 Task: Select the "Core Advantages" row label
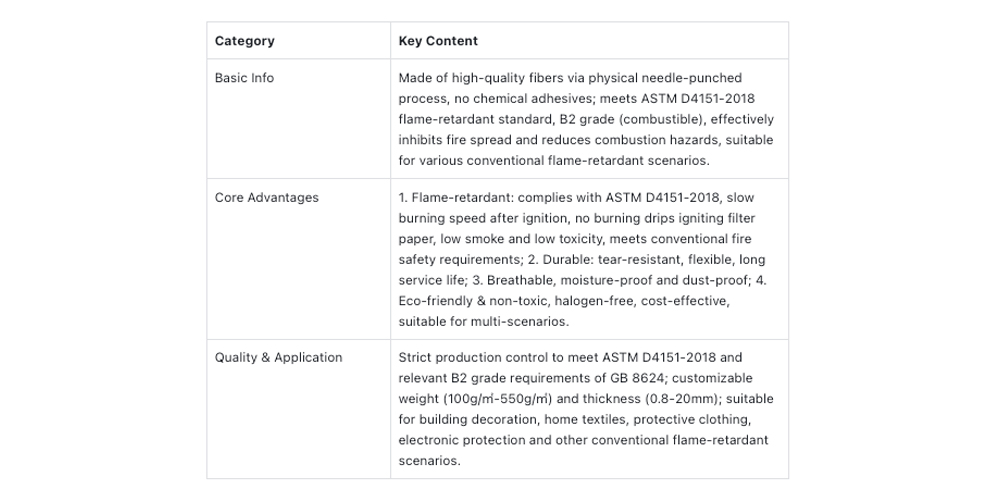tap(266, 198)
